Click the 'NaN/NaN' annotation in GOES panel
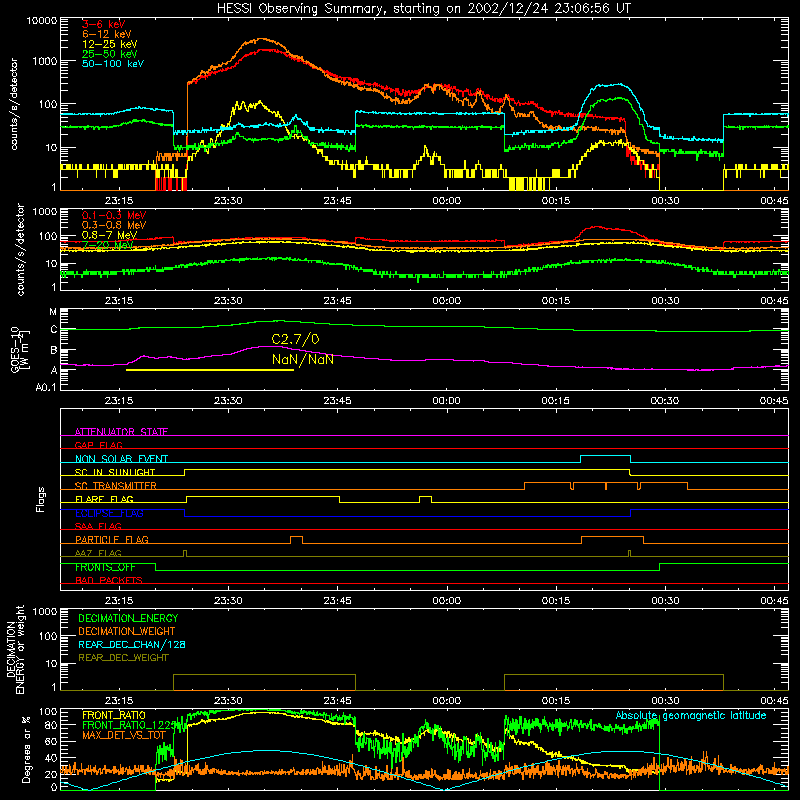Screen dimensions: 800x800 (x=303, y=360)
